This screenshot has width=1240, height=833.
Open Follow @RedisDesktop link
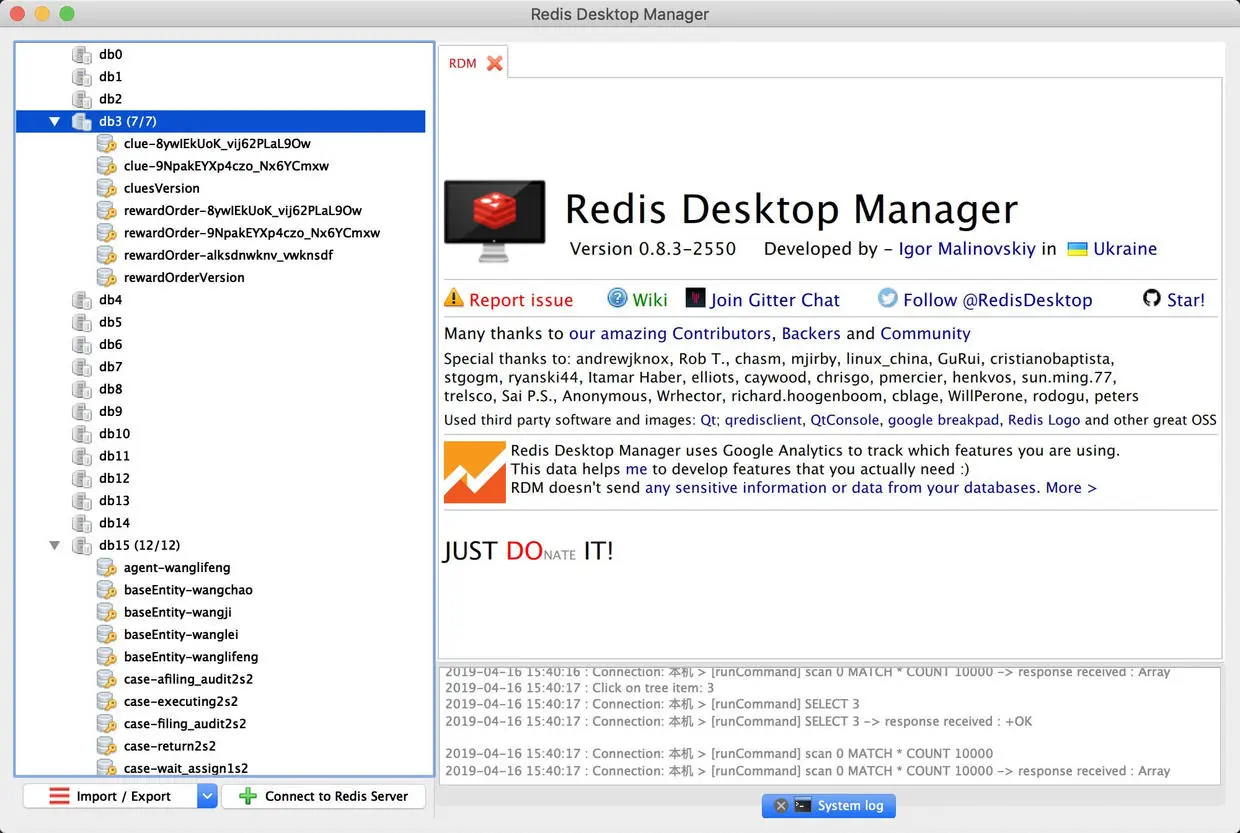click(997, 300)
